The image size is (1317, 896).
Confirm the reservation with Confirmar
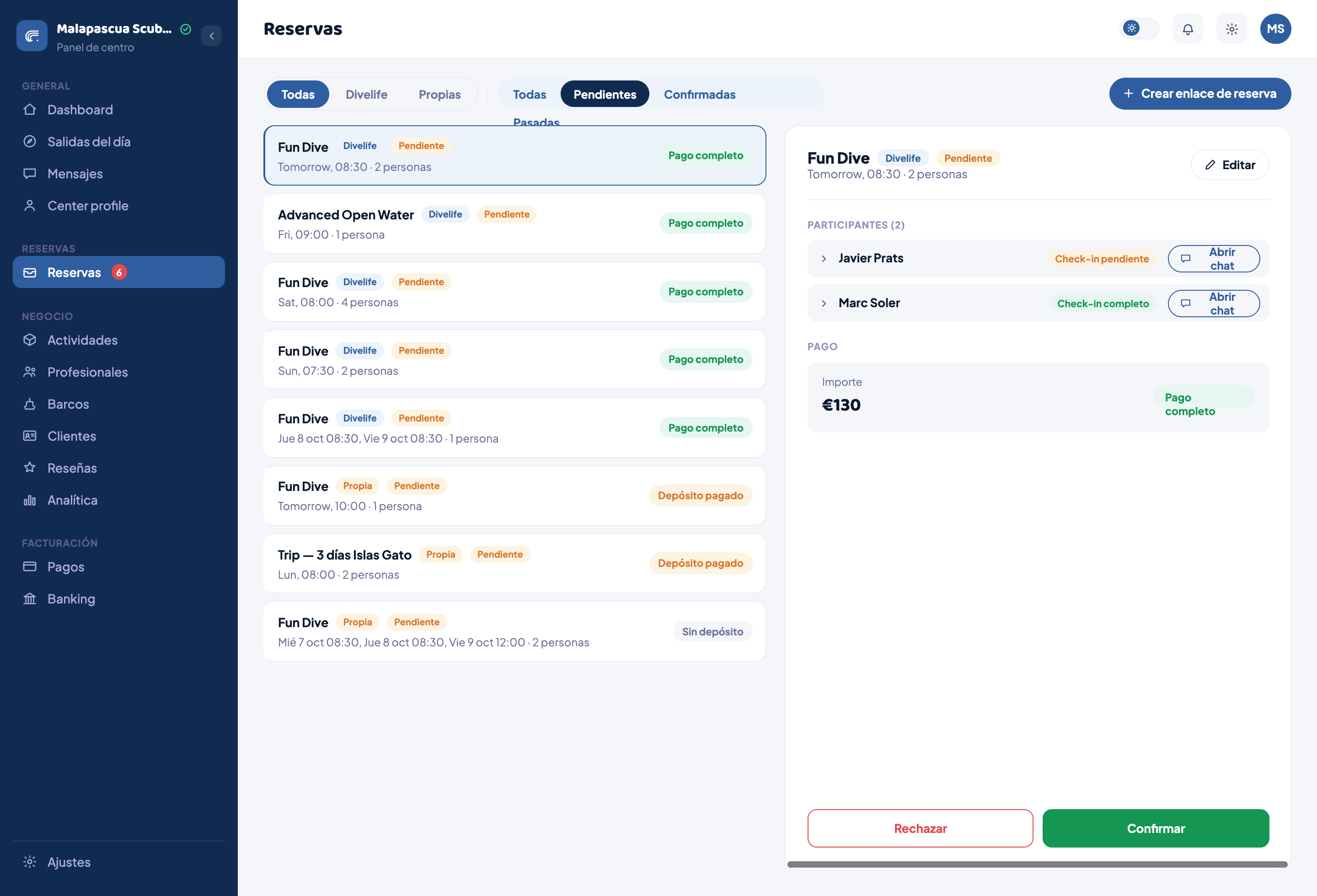[1156, 828]
